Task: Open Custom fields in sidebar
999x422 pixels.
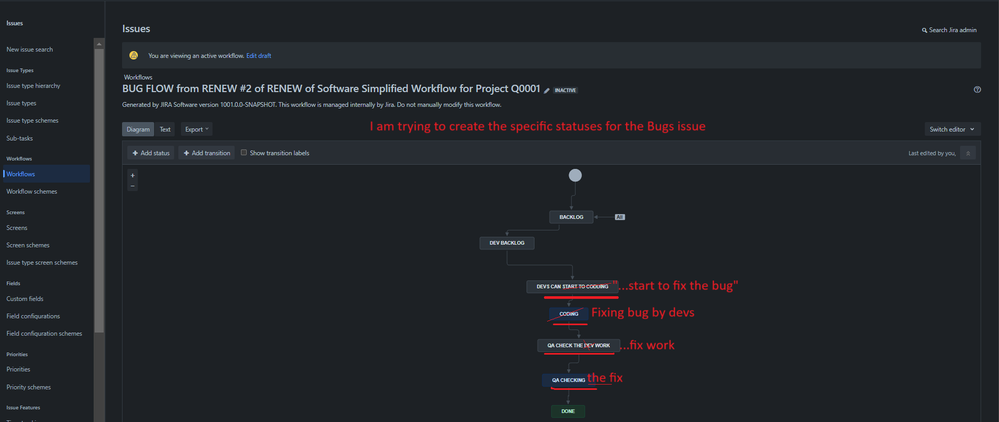Action: [25, 299]
